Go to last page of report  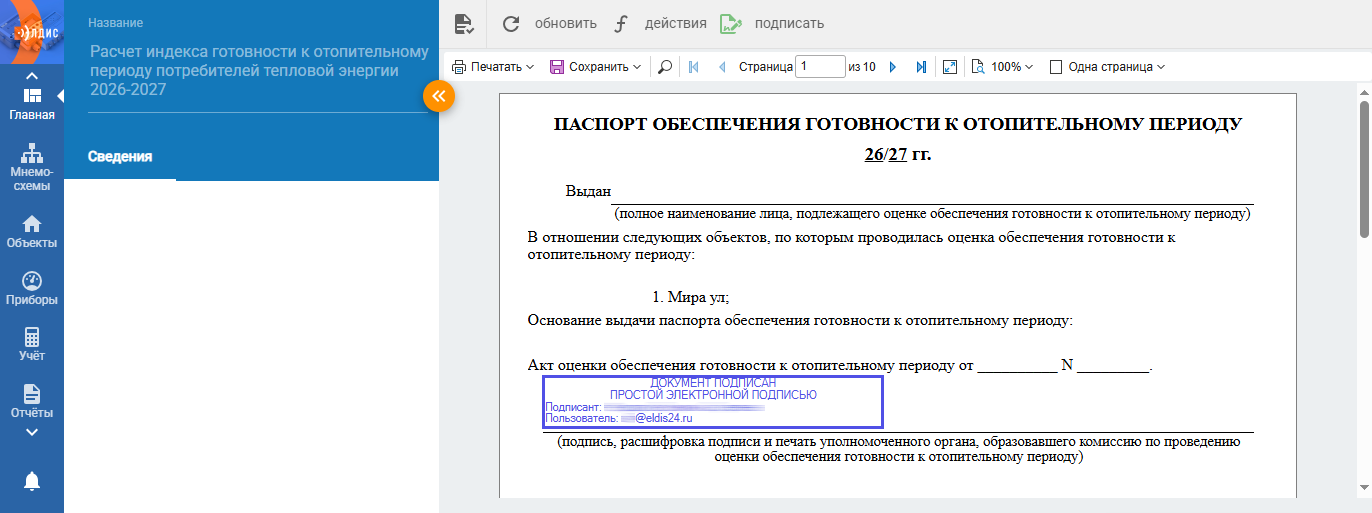click(x=921, y=67)
